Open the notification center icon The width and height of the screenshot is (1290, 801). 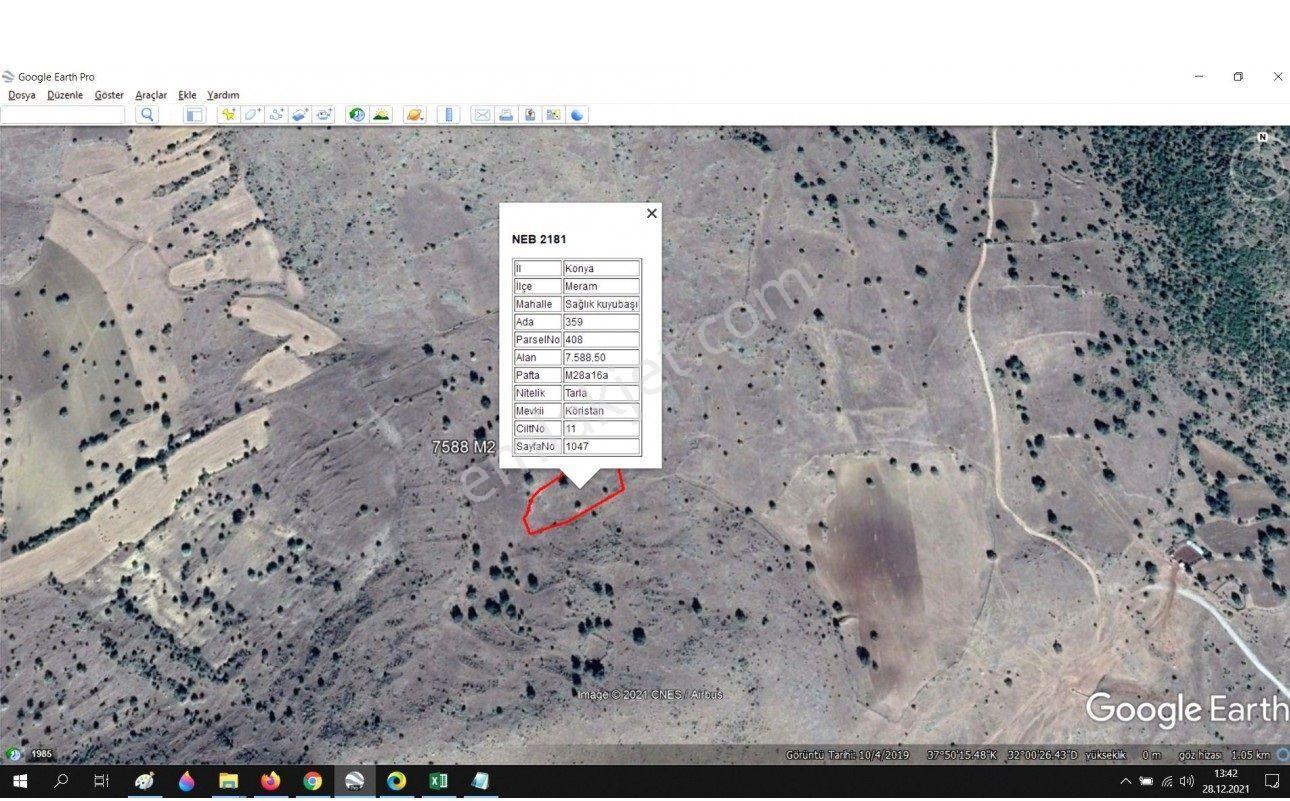[1272, 781]
